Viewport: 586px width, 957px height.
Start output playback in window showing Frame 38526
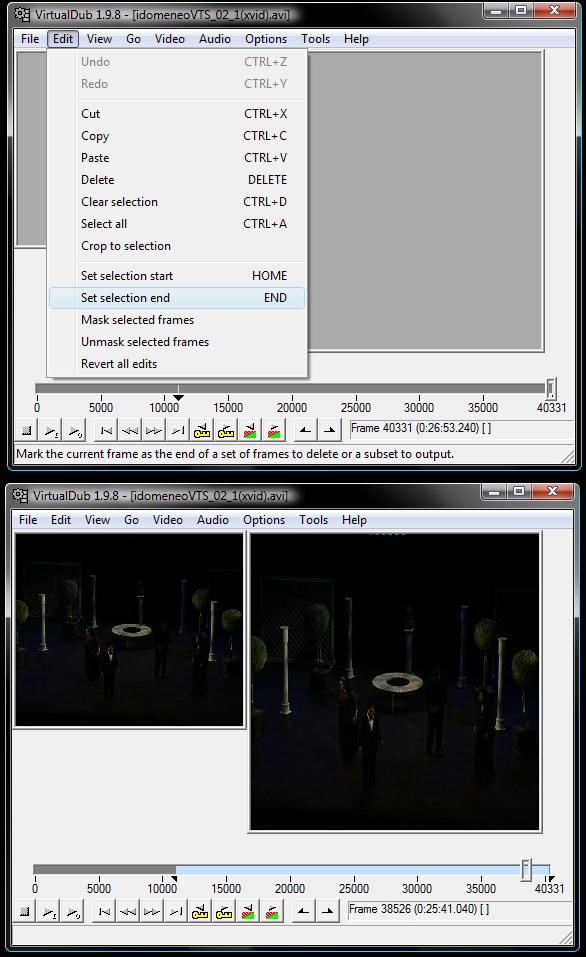point(74,912)
